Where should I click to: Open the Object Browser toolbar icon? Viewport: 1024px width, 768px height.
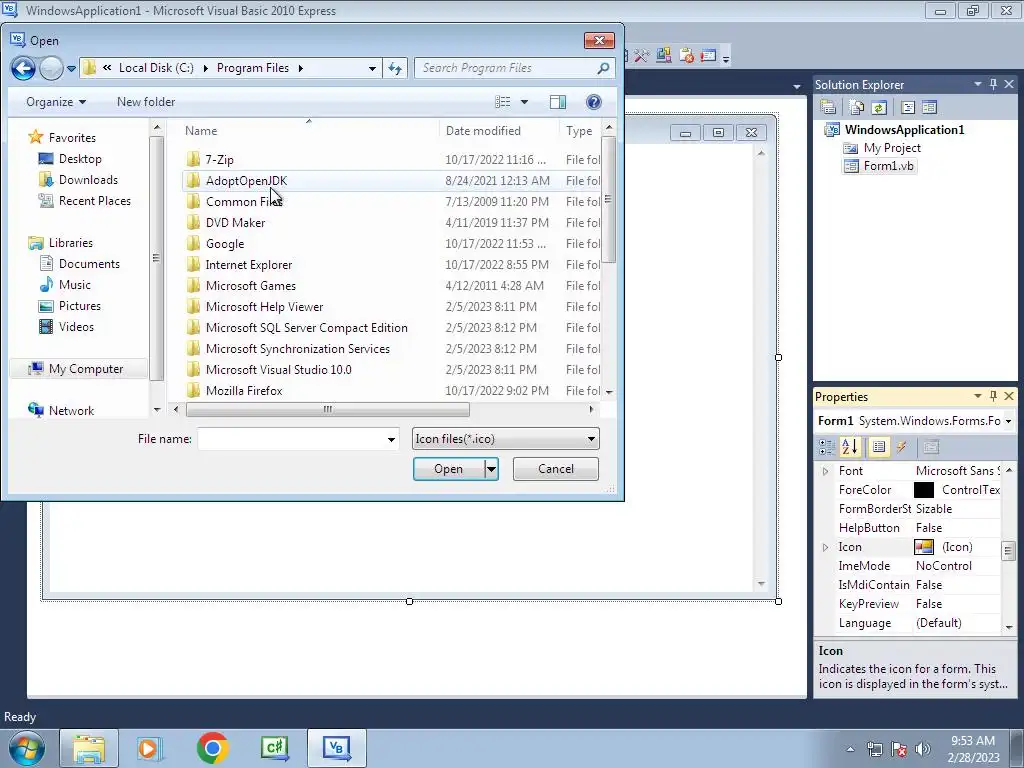[664, 56]
